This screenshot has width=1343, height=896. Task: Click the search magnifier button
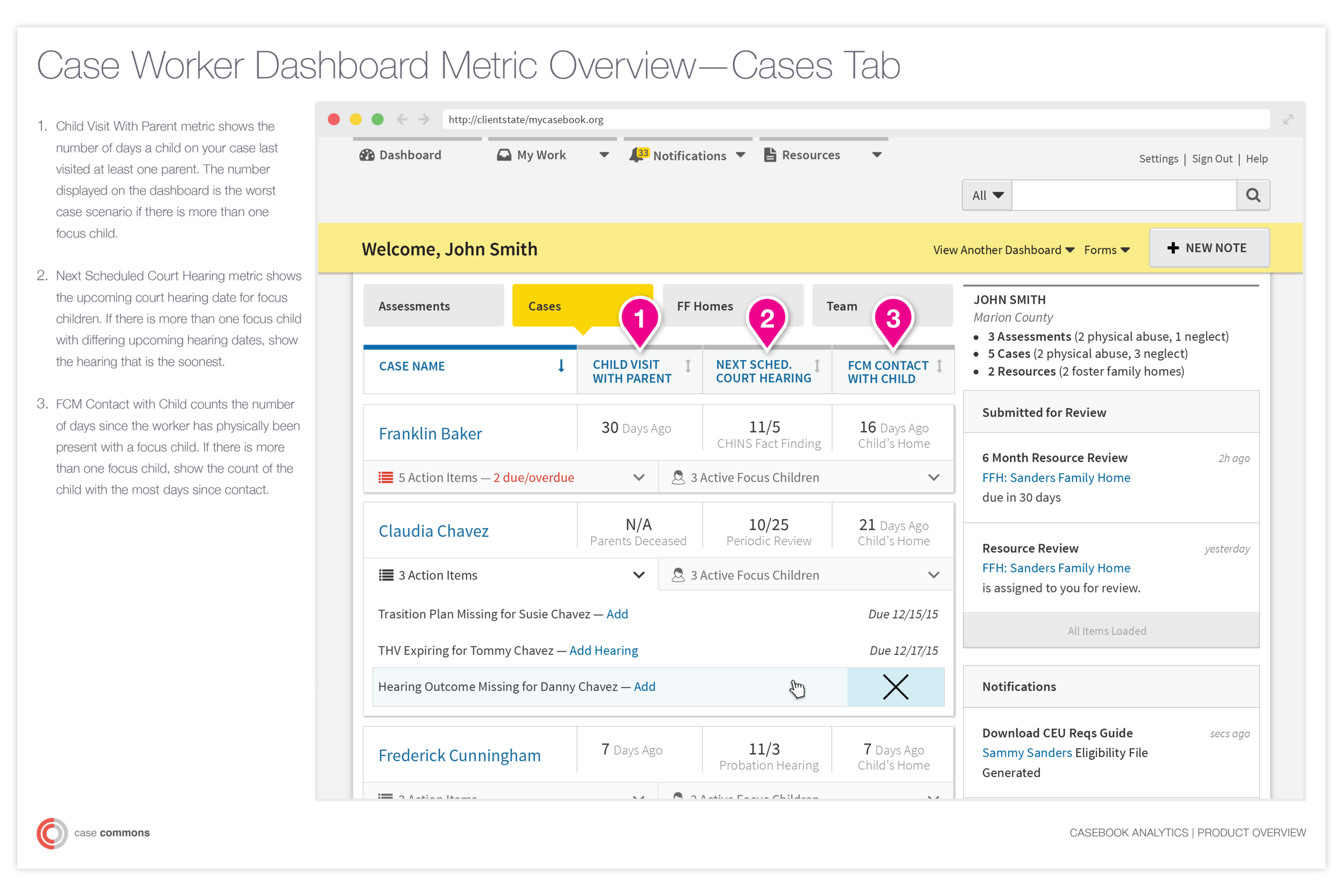pyautogui.click(x=1253, y=196)
